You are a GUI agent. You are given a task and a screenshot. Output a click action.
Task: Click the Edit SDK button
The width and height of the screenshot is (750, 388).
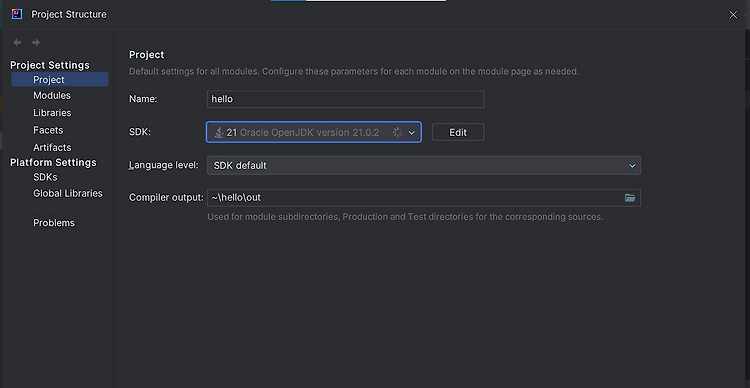pyautogui.click(x=458, y=133)
